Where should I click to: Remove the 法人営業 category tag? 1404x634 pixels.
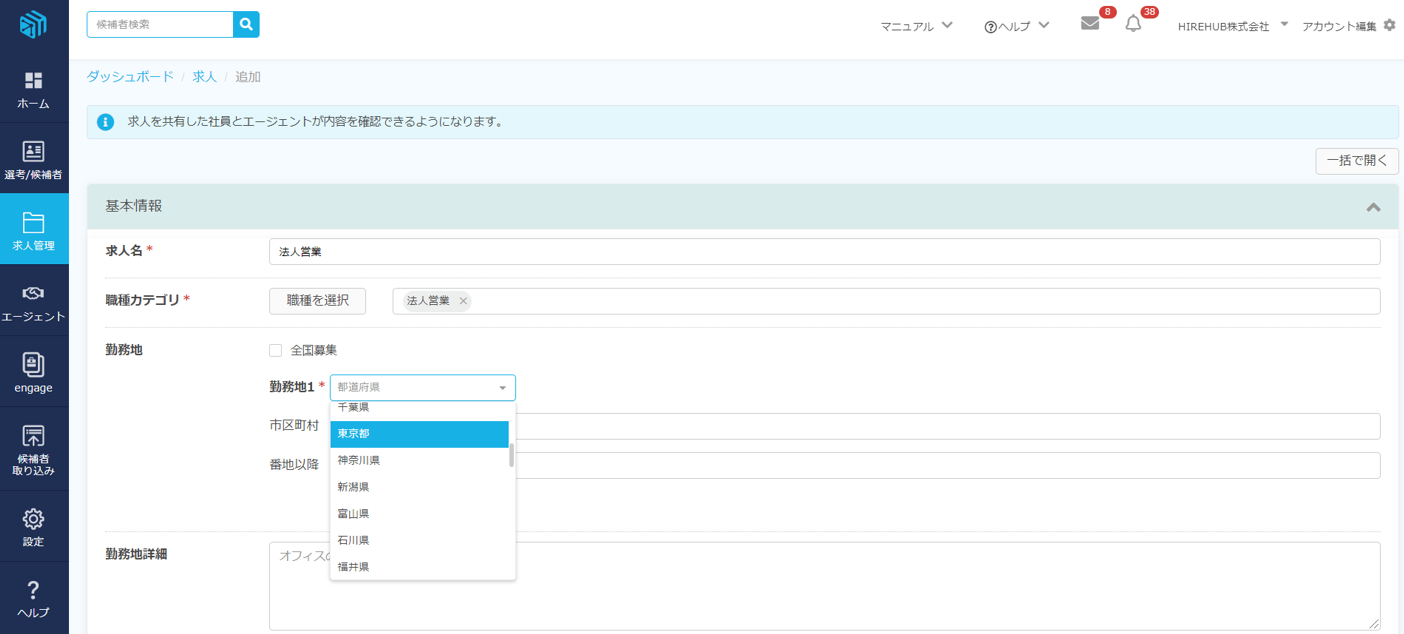click(463, 301)
